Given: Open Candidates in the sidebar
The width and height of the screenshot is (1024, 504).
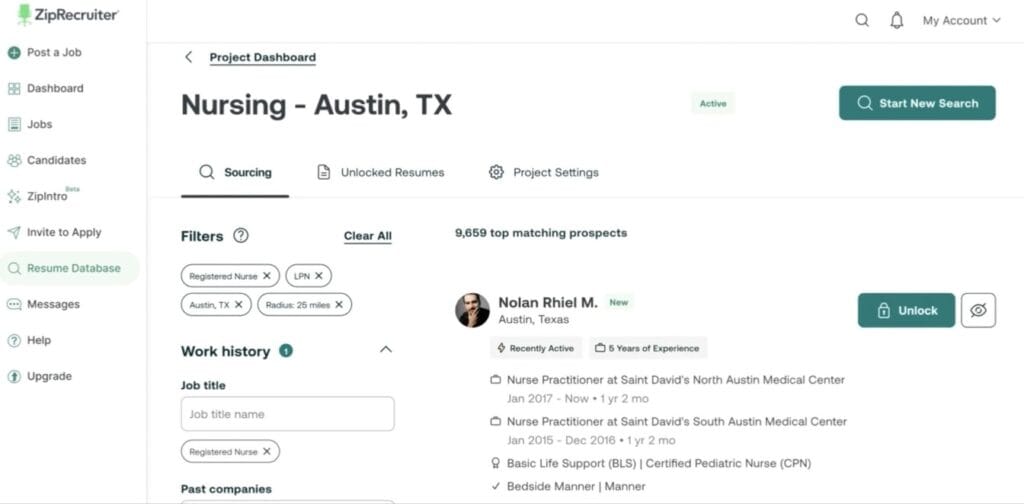Looking at the screenshot, I should click(x=47, y=160).
